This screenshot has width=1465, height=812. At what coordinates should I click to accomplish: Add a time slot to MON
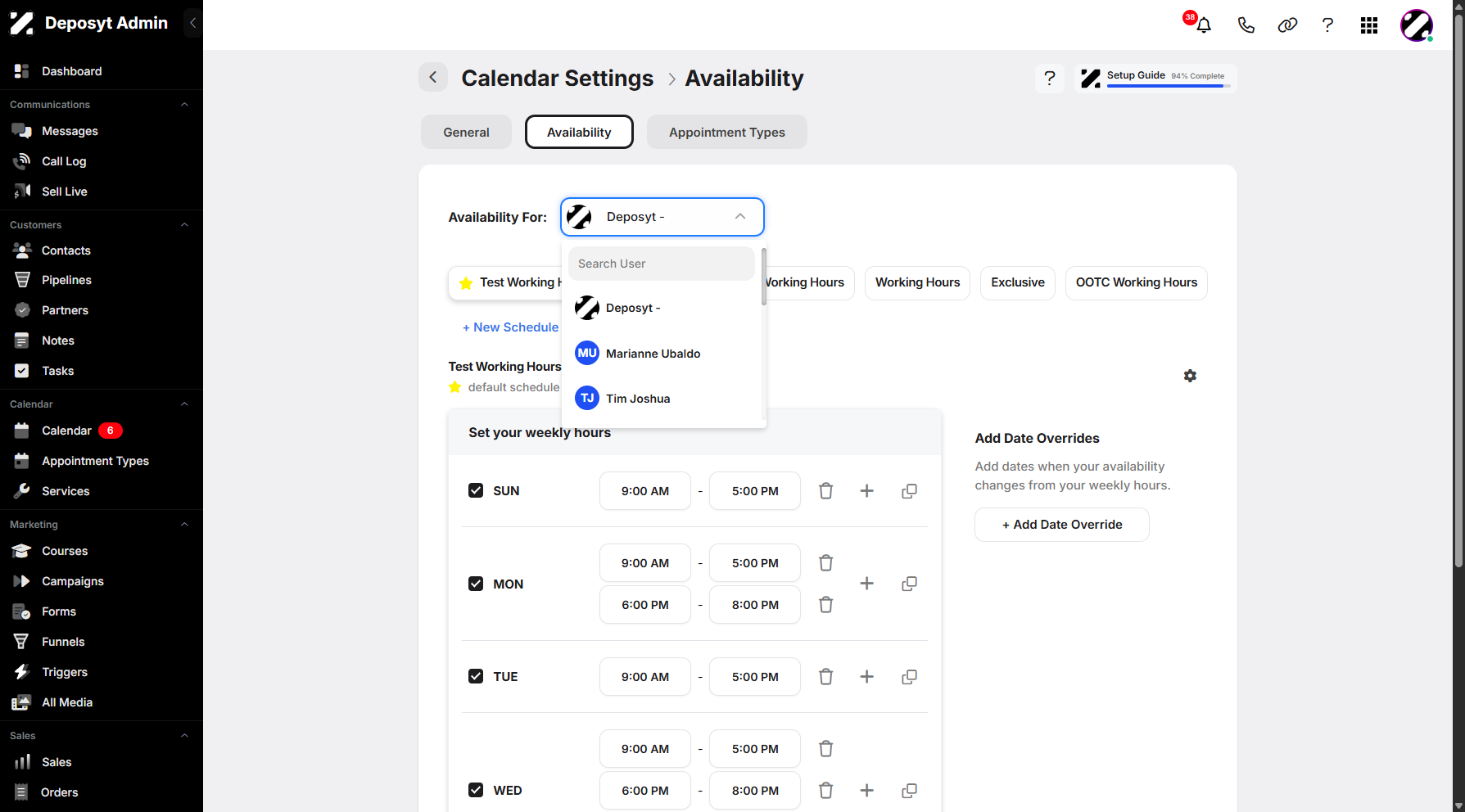click(866, 584)
